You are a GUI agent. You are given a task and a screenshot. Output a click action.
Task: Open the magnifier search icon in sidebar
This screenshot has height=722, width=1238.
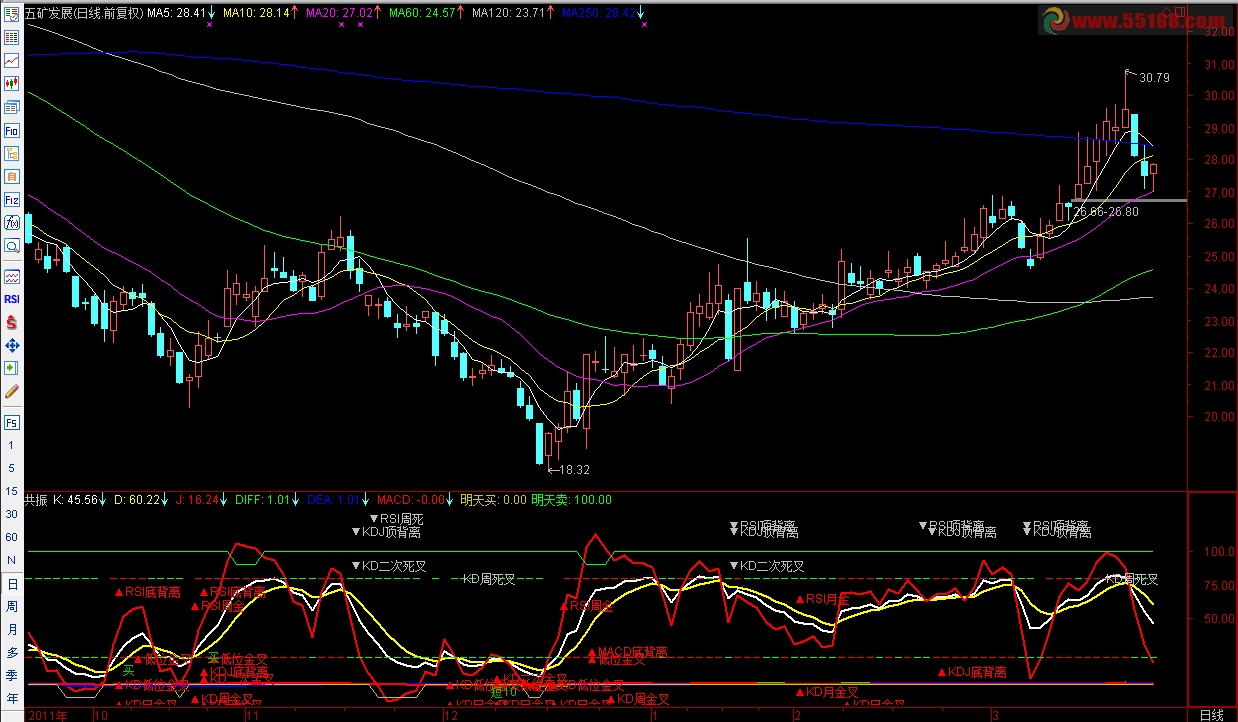pos(12,246)
